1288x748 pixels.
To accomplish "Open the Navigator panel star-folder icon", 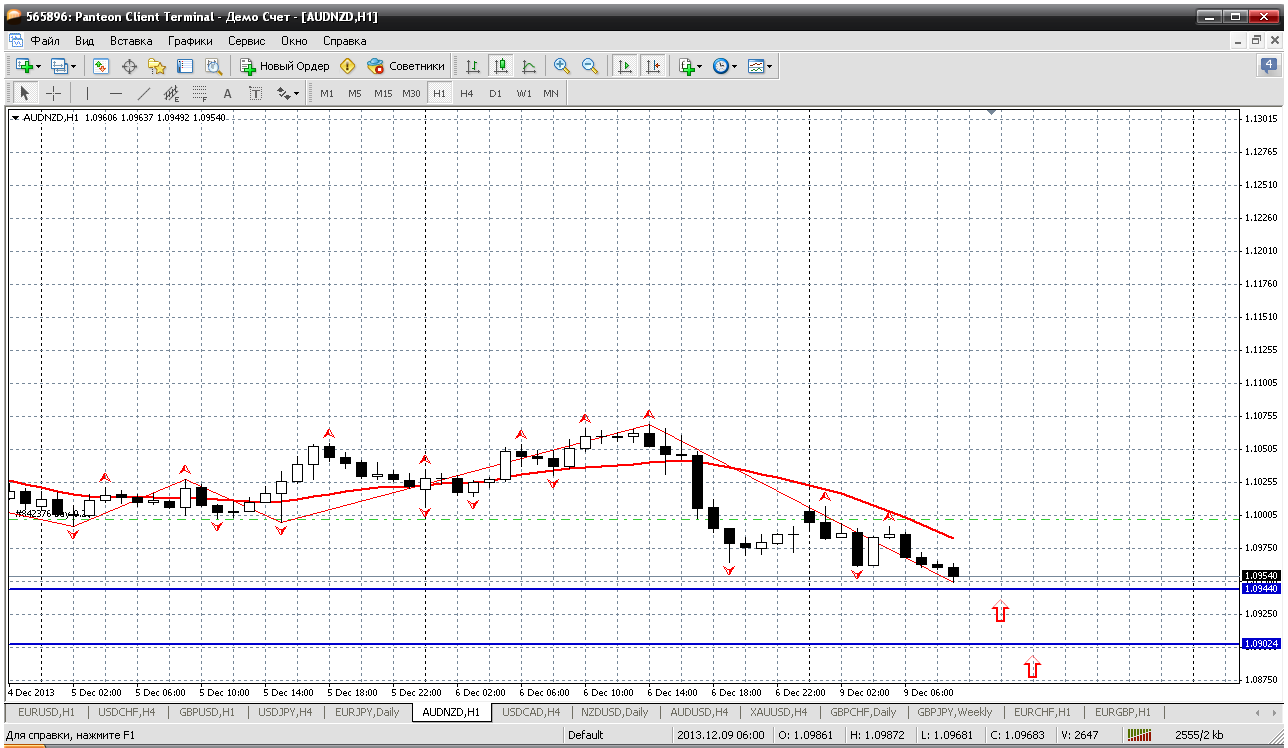I will click(x=157, y=66).
